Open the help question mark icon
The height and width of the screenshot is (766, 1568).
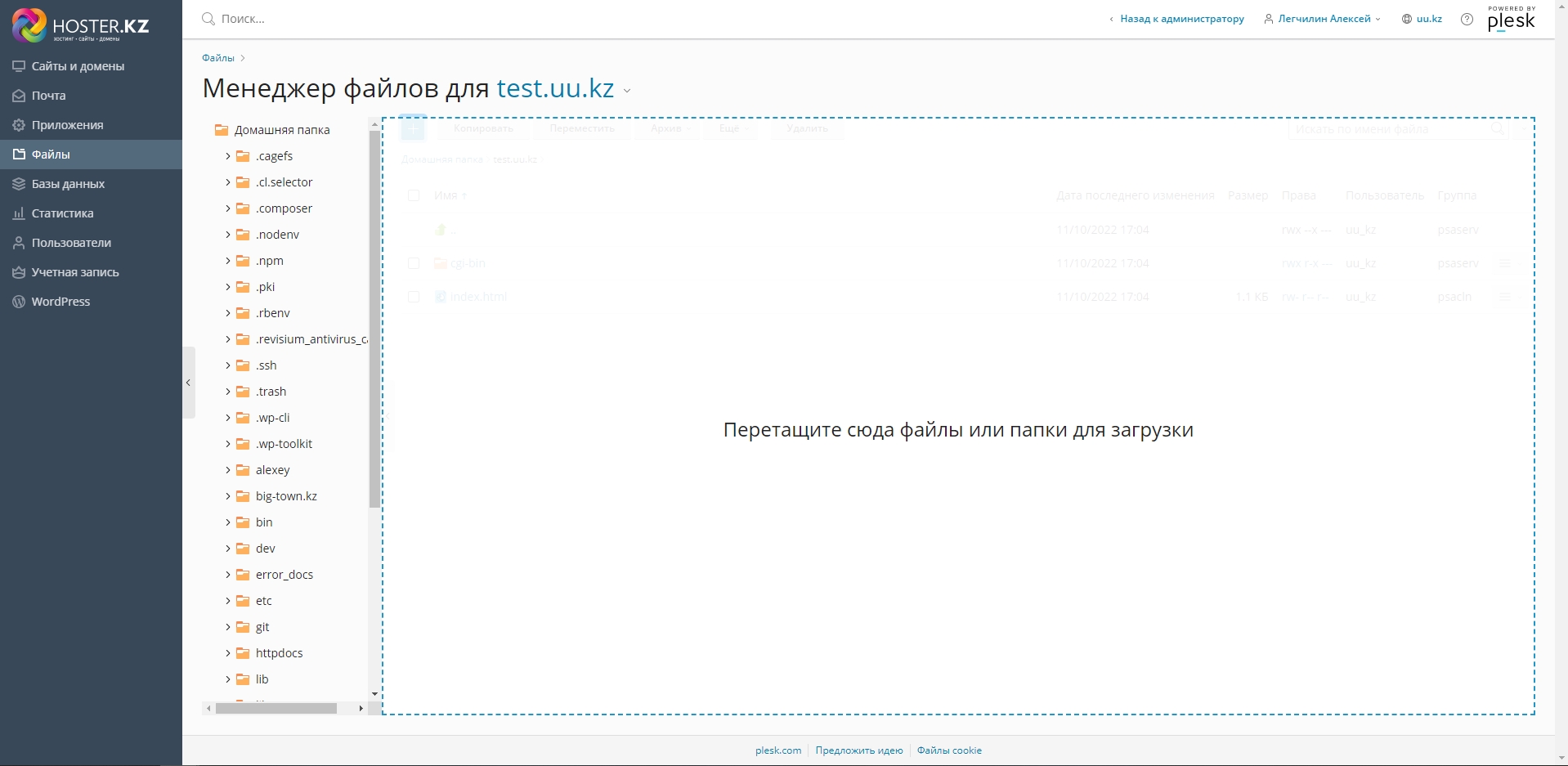pyautogui.click(x=1467, y=19)
